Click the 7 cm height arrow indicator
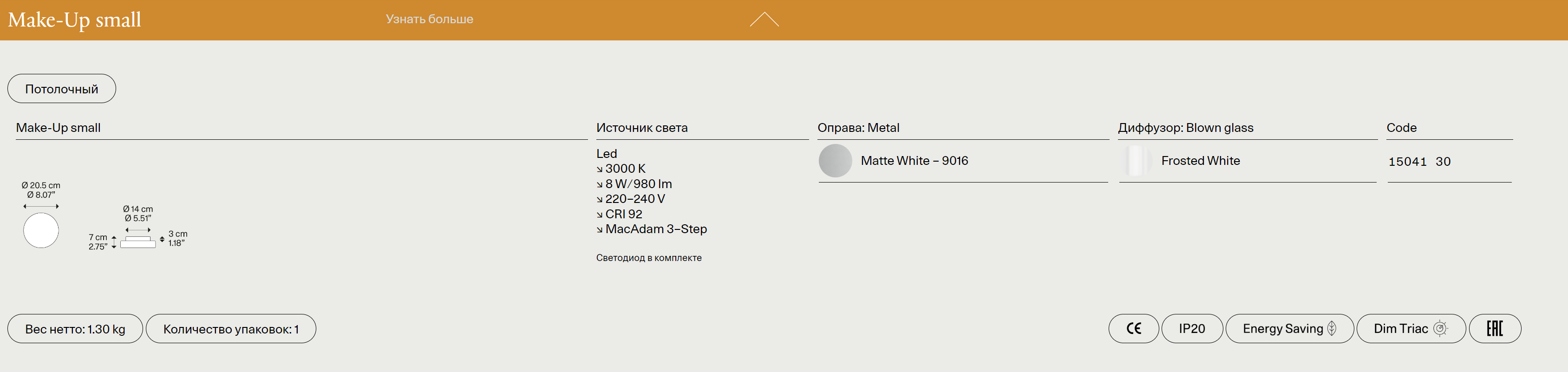 (114, 242)
